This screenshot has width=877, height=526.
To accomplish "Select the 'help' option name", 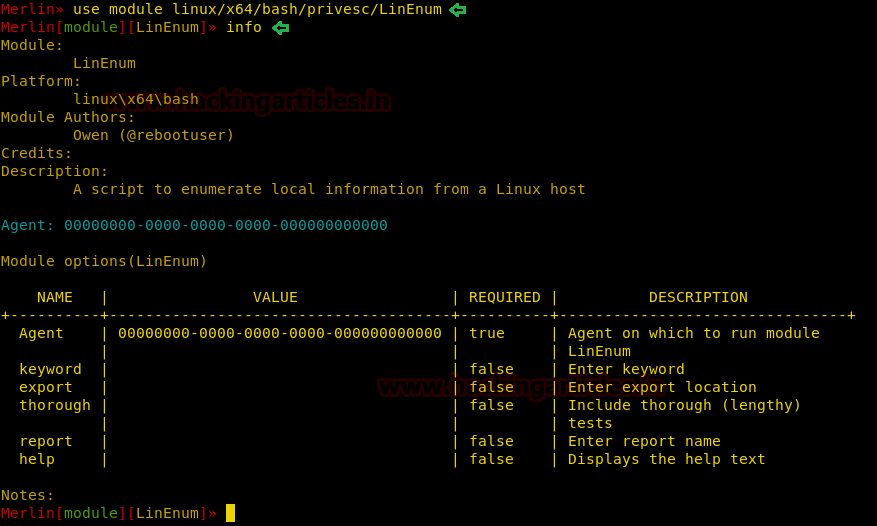I will point(37,459).
